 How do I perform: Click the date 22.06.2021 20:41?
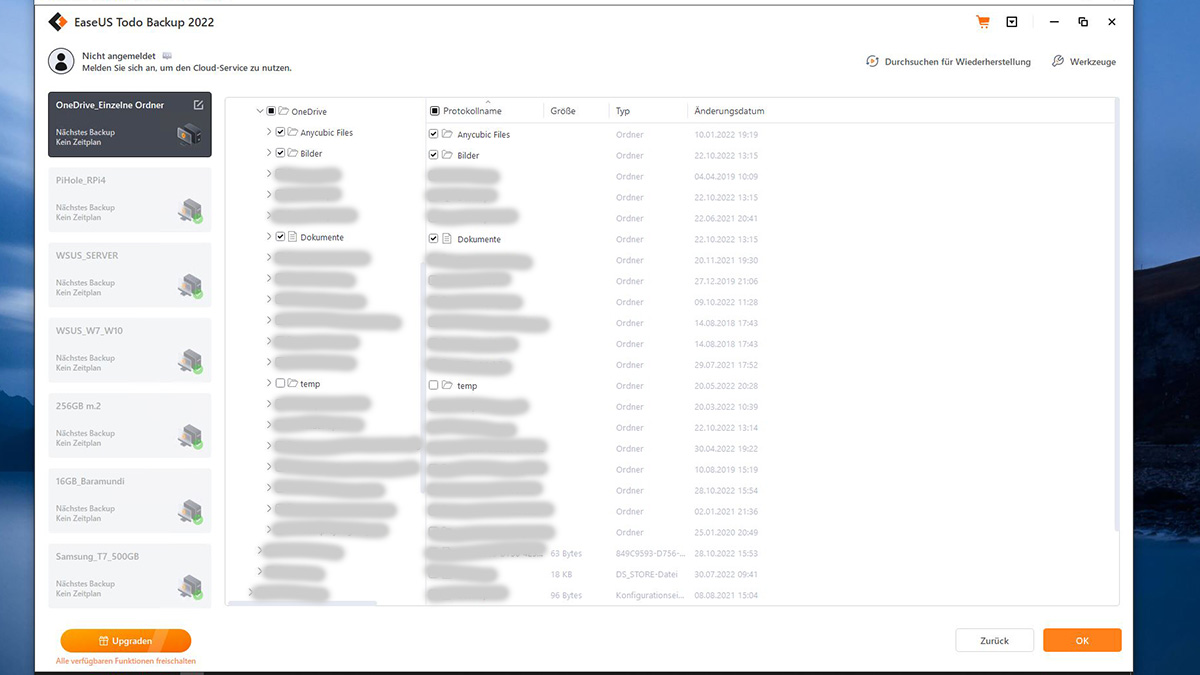(x=726, y=218)
